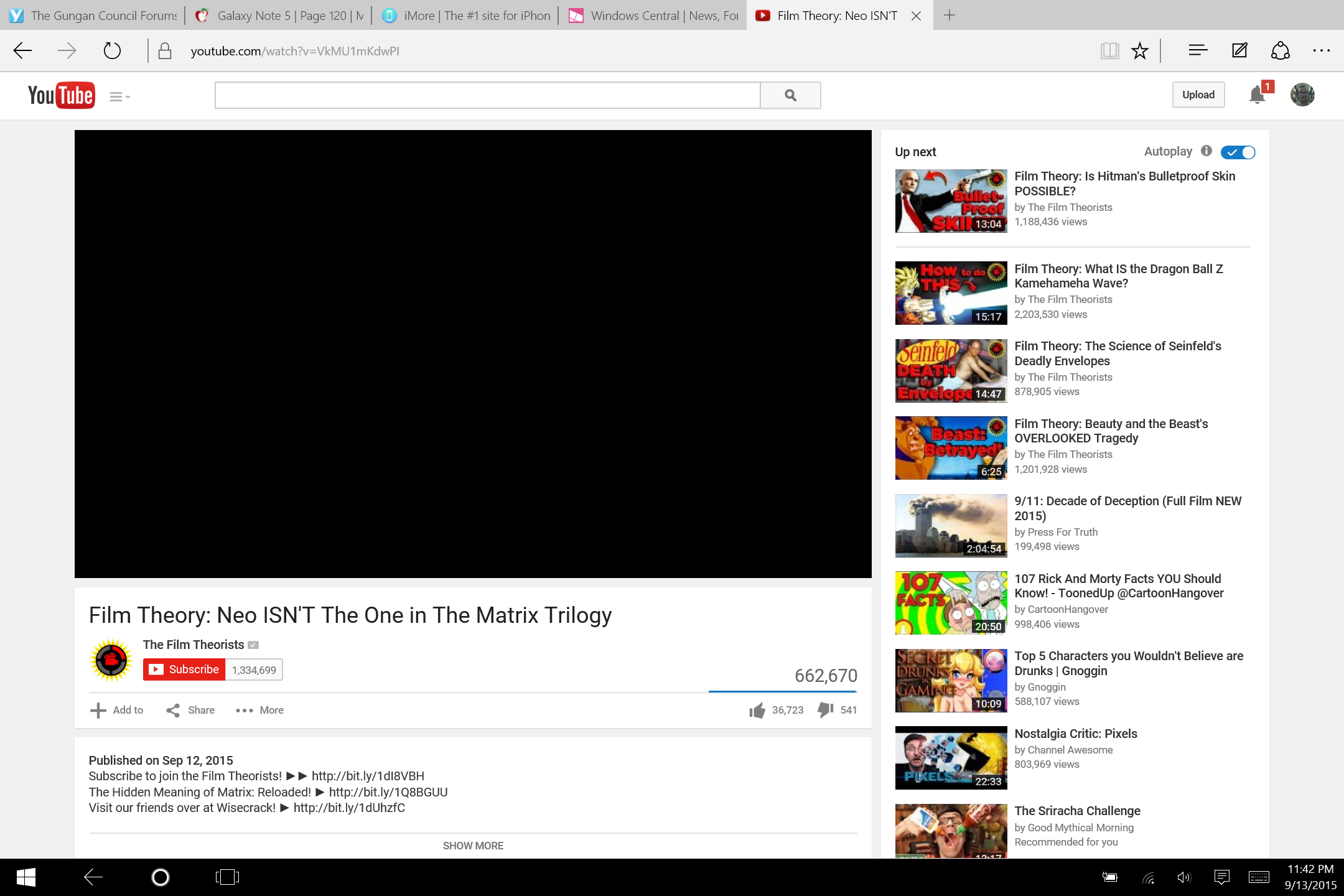This screenshot has height=896, width=1344.
Task: Click the YouTube search magnifier button
Action: [x=790, y=95]
